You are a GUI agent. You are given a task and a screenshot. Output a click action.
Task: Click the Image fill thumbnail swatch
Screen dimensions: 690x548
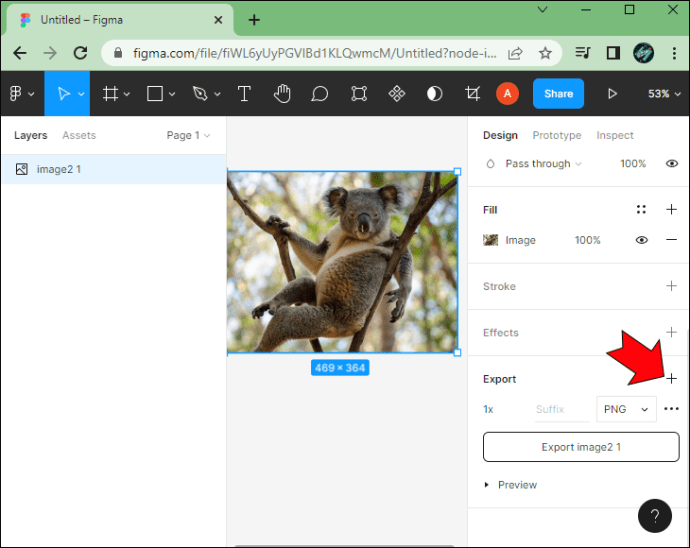490,240
